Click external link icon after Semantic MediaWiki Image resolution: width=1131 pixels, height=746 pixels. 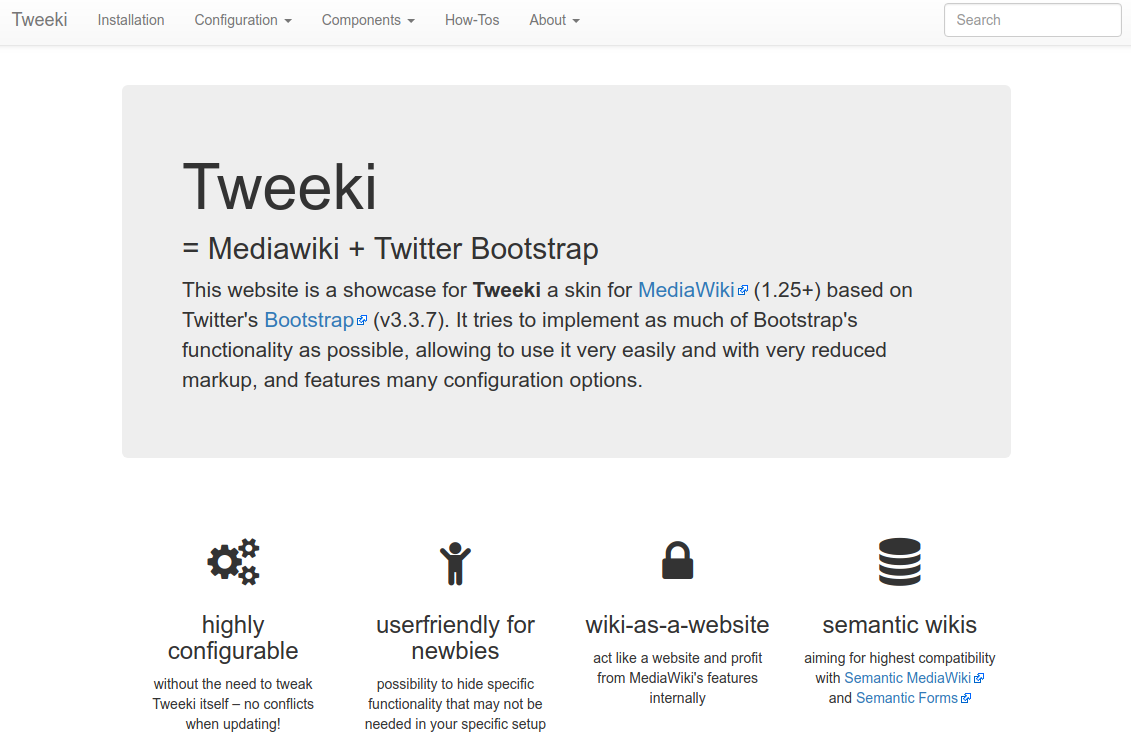tap(979, 678)
